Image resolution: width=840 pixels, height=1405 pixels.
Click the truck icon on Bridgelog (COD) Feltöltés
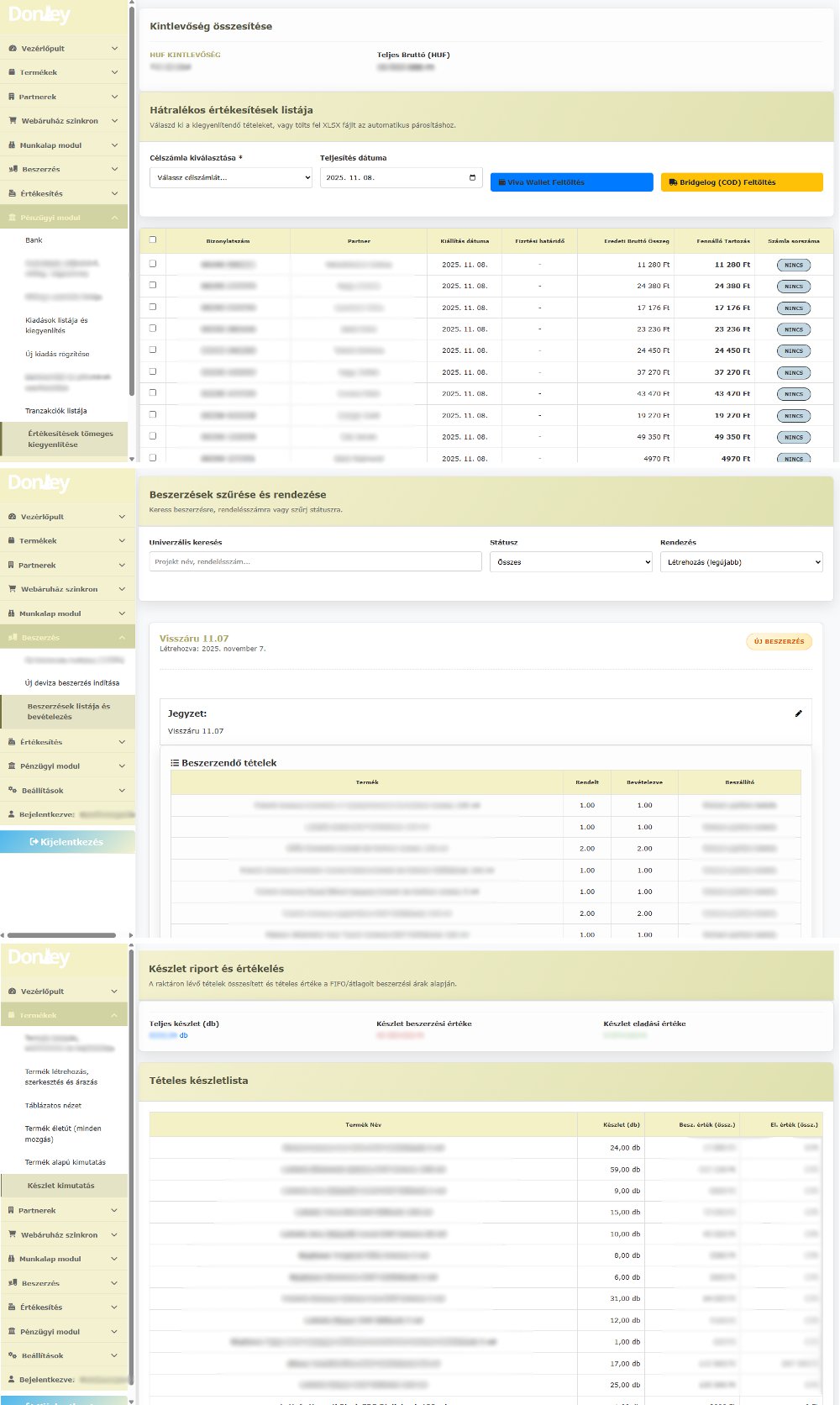(x=673, y=182)
